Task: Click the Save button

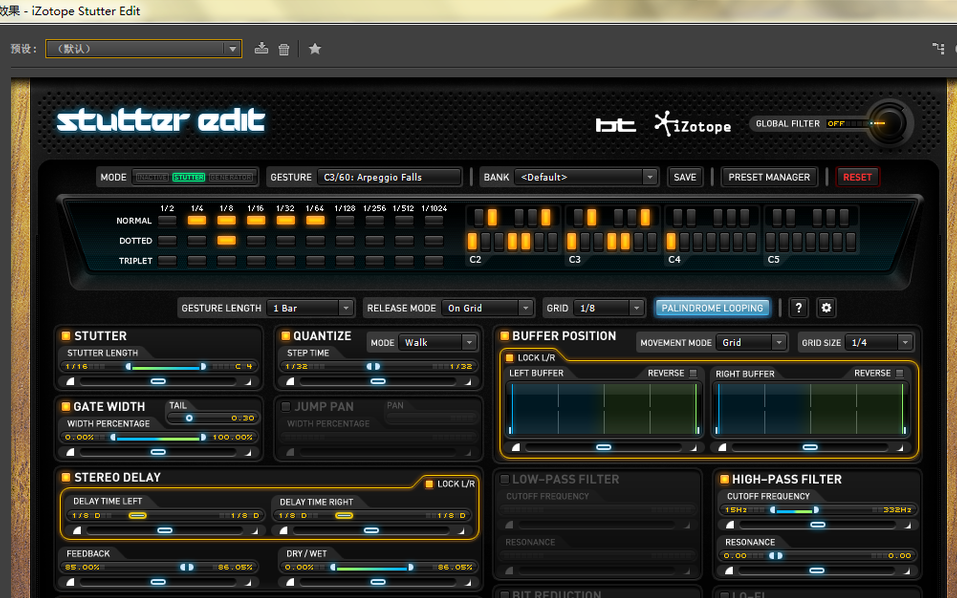Action: (685, 177)
